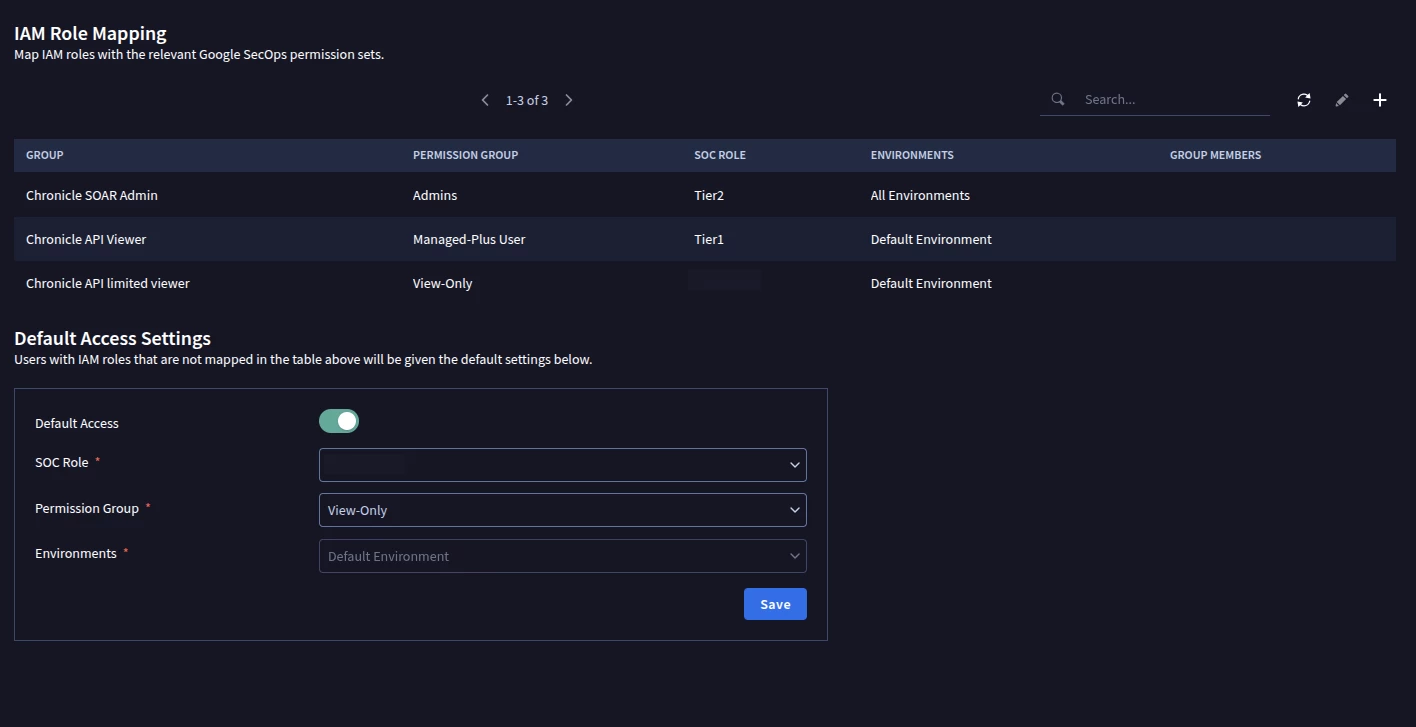The width and height of the screenshot is (1416, 727).
Task: Click the Admins permission group cell
Action: tap(435, 195)
